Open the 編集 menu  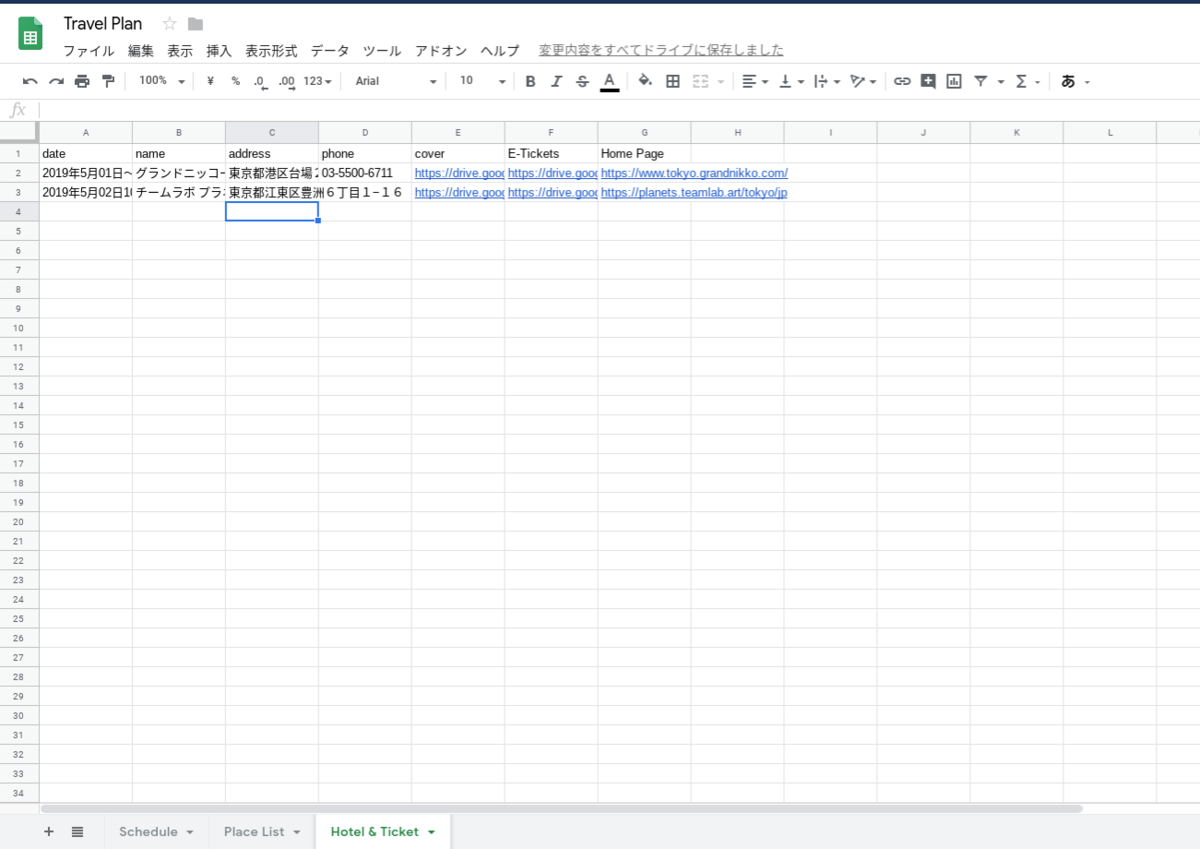click(141, 50)
